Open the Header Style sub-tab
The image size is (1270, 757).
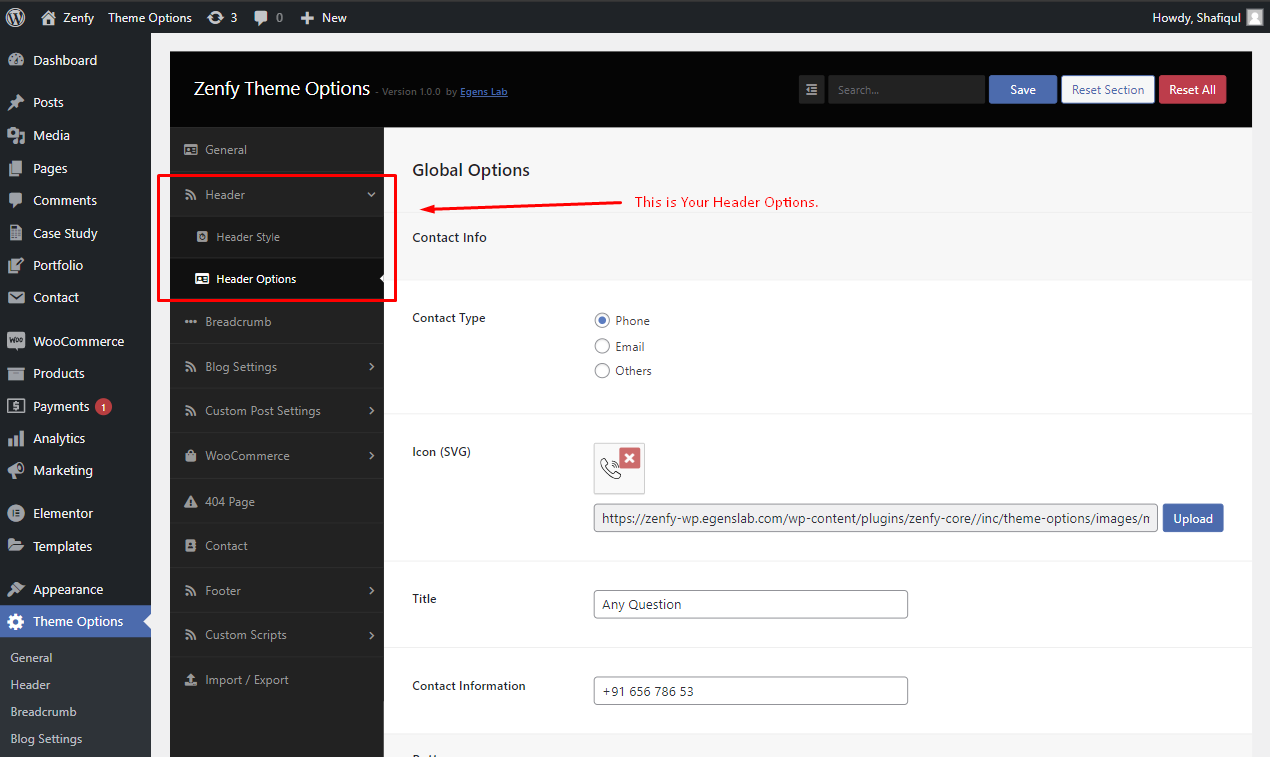point(277,237)
